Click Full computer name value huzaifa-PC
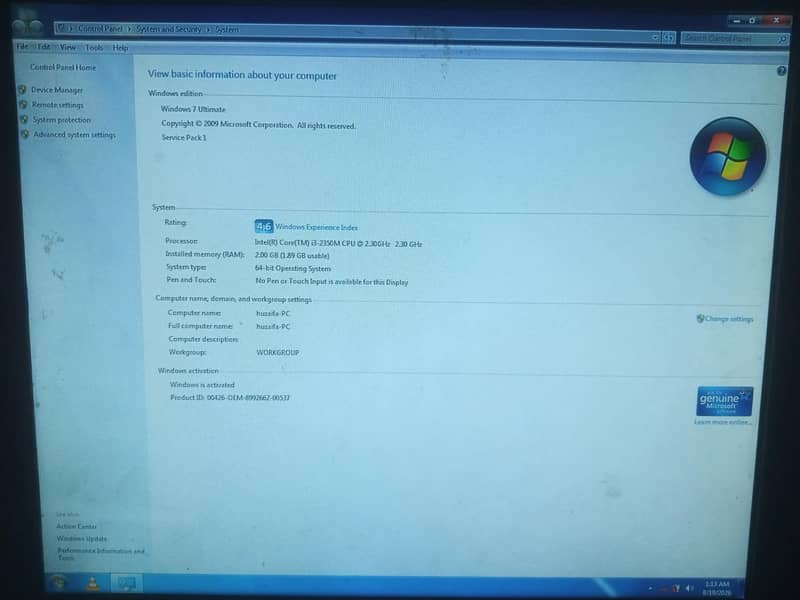The height and width of the screenshot is (600, 800). click(x=273, y=327)
